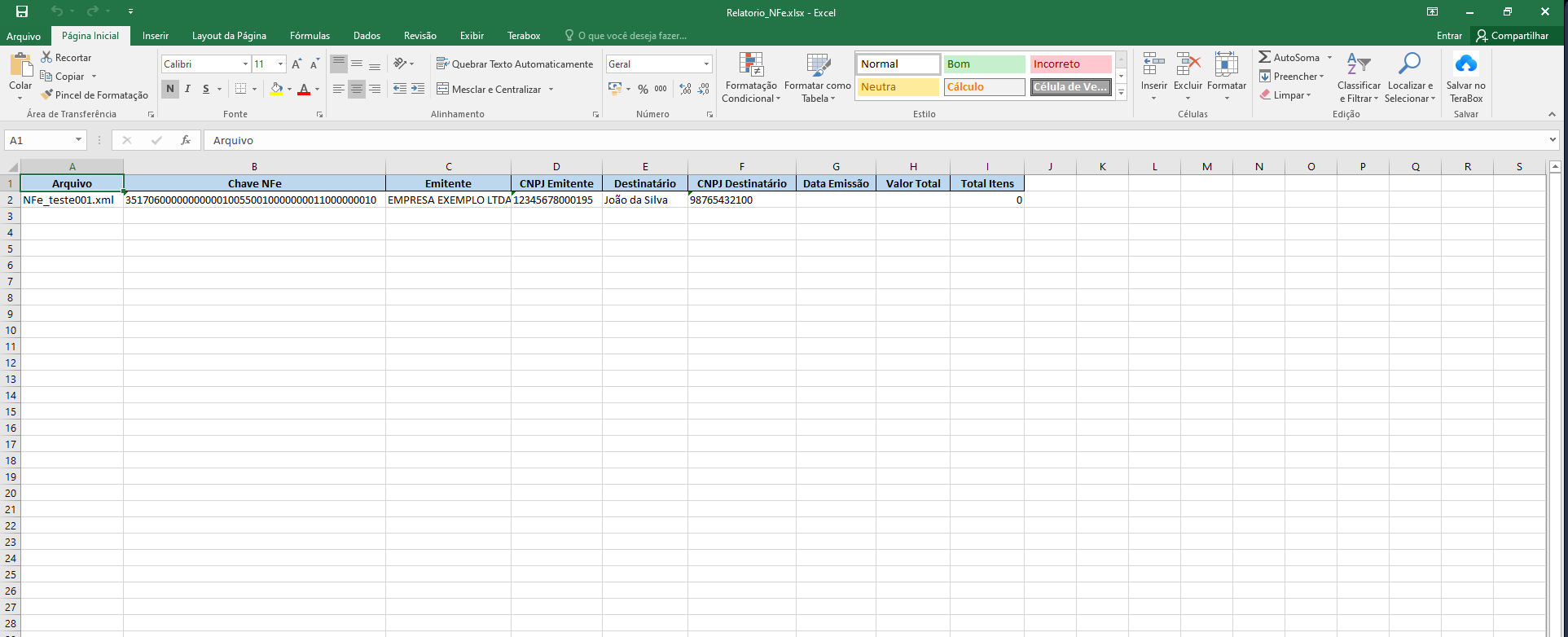Align text to top
1568x637 pixels.
[339, 64]
